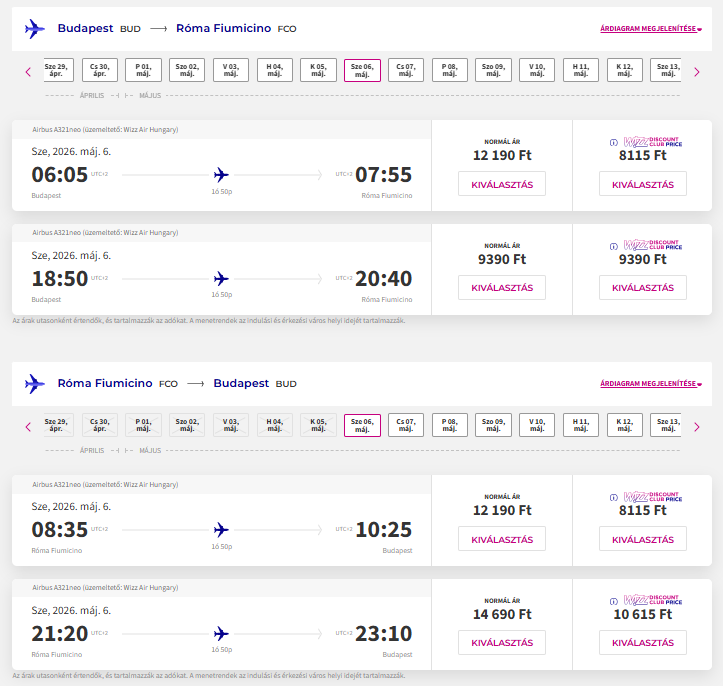Choose 8115 Ft Discount Club price for 08:35 flight
Screen dimensions: 723x686
642,539
